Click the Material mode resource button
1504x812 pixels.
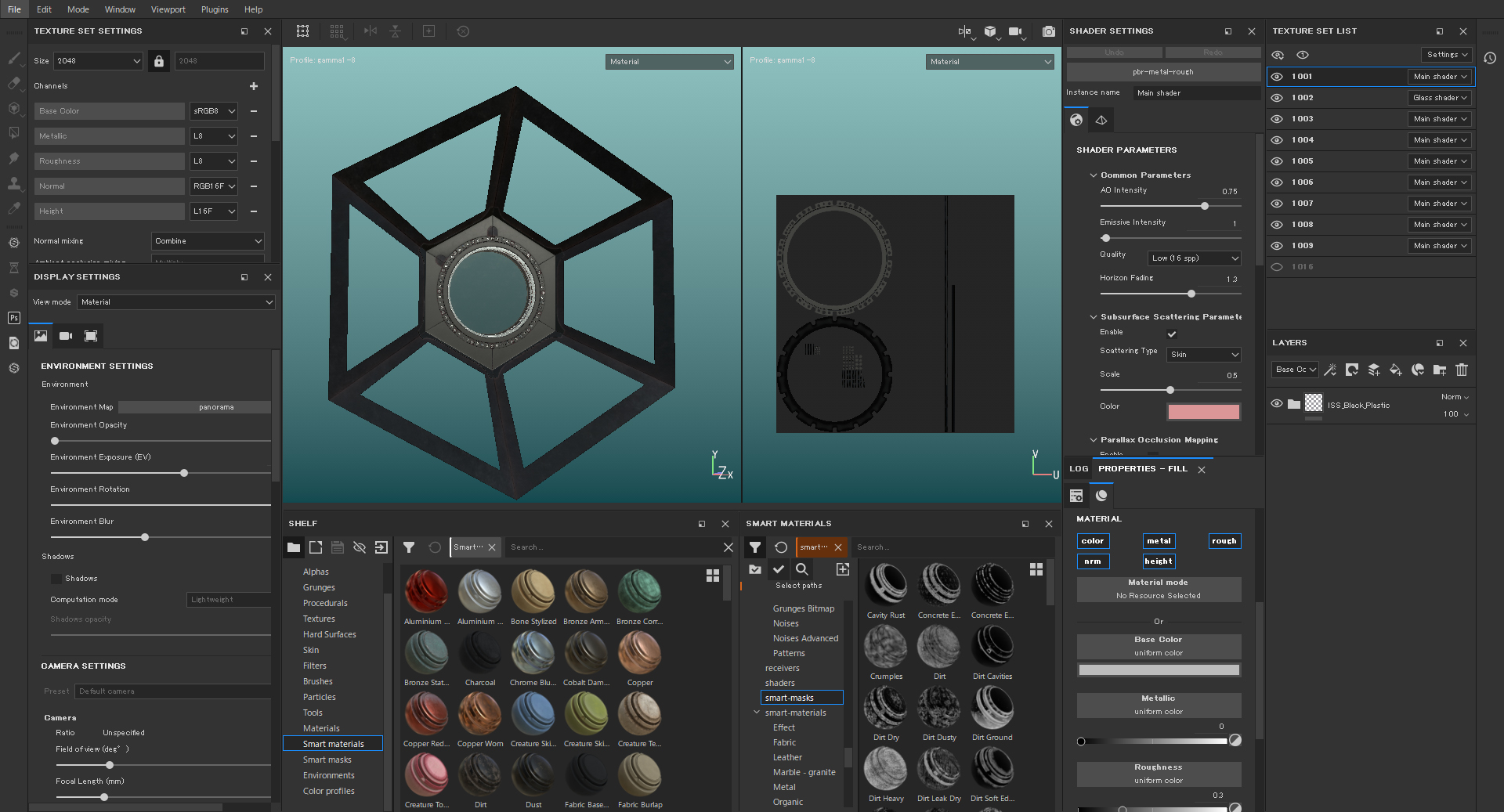point(1159,590)
